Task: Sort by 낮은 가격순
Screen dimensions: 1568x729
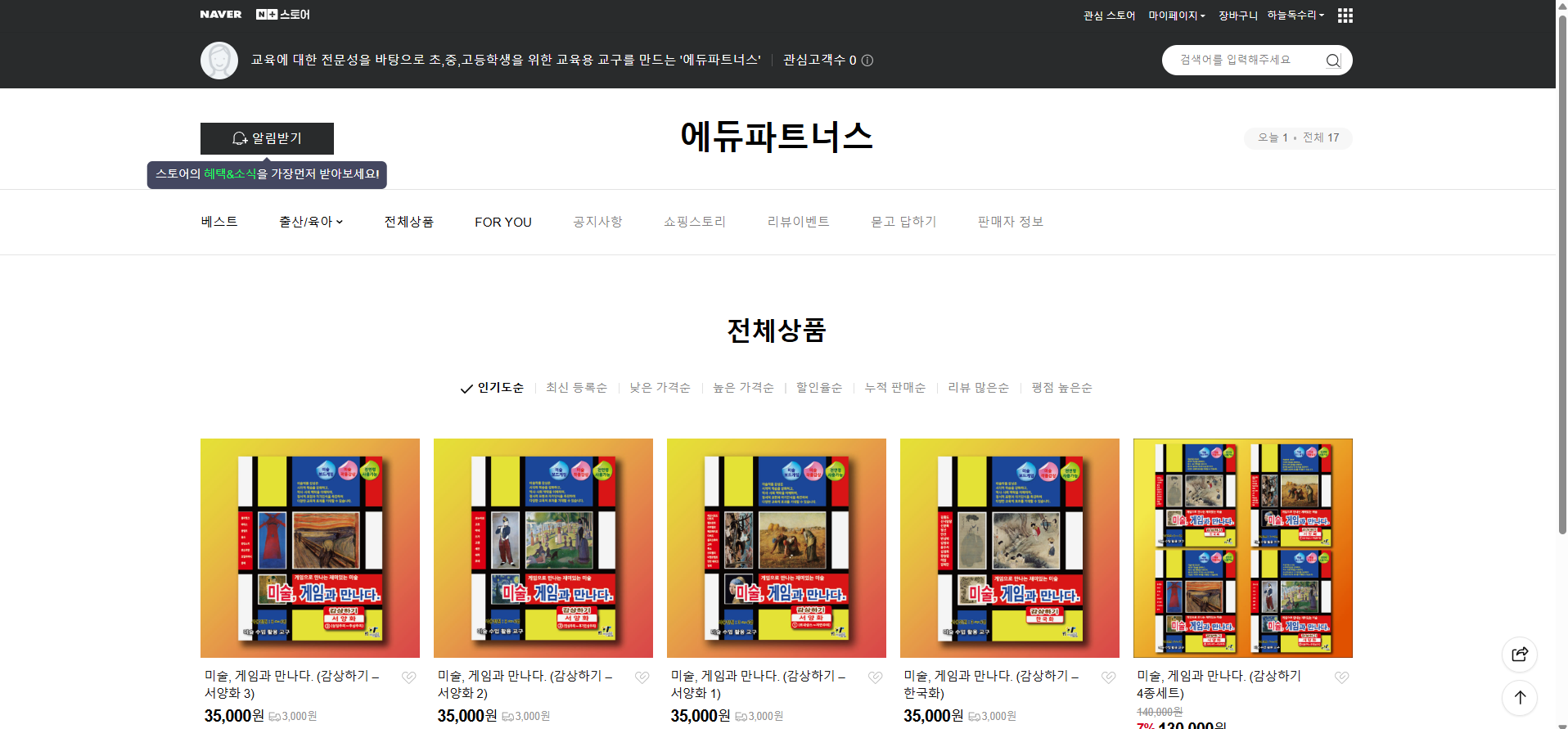Action: pos(660,388)
